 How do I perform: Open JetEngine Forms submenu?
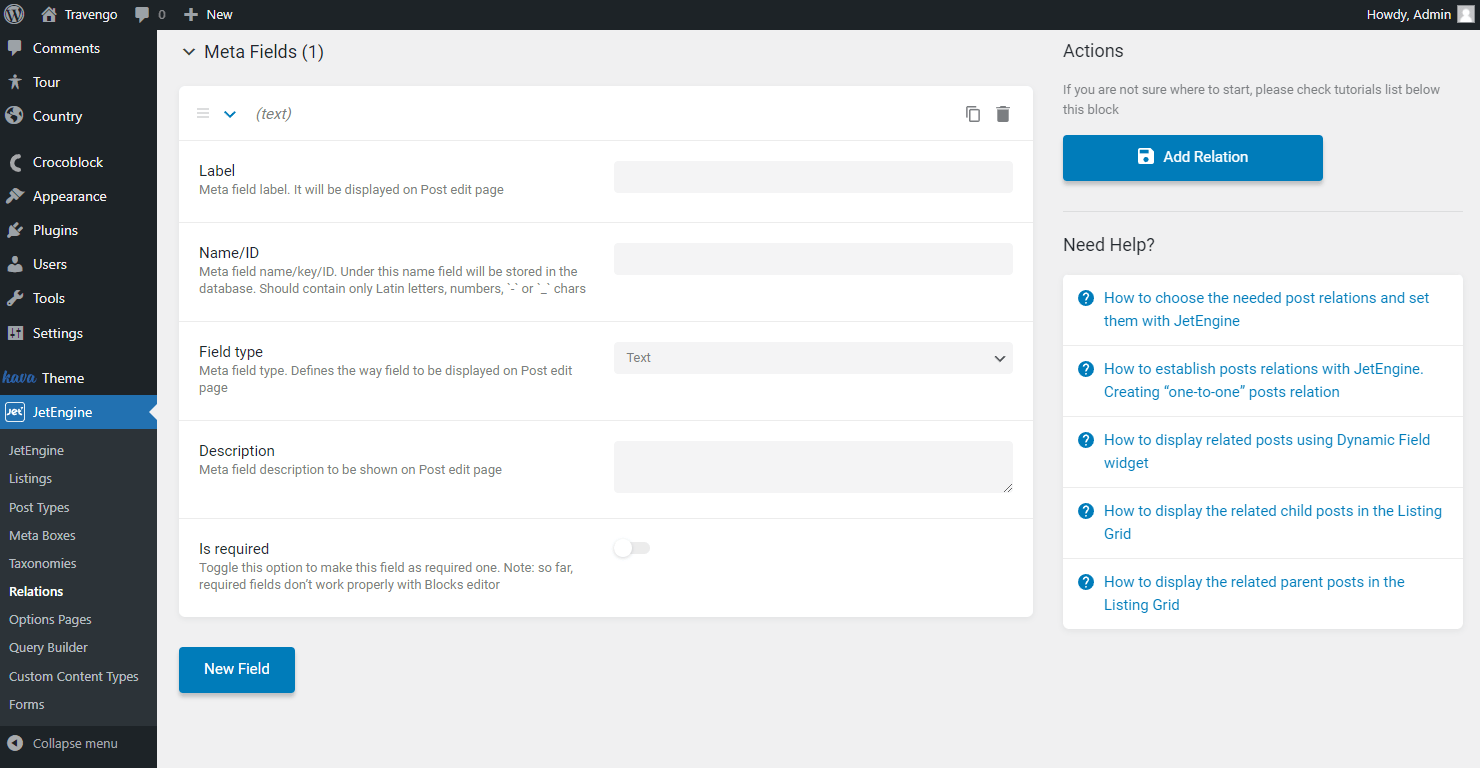point(27,704)
